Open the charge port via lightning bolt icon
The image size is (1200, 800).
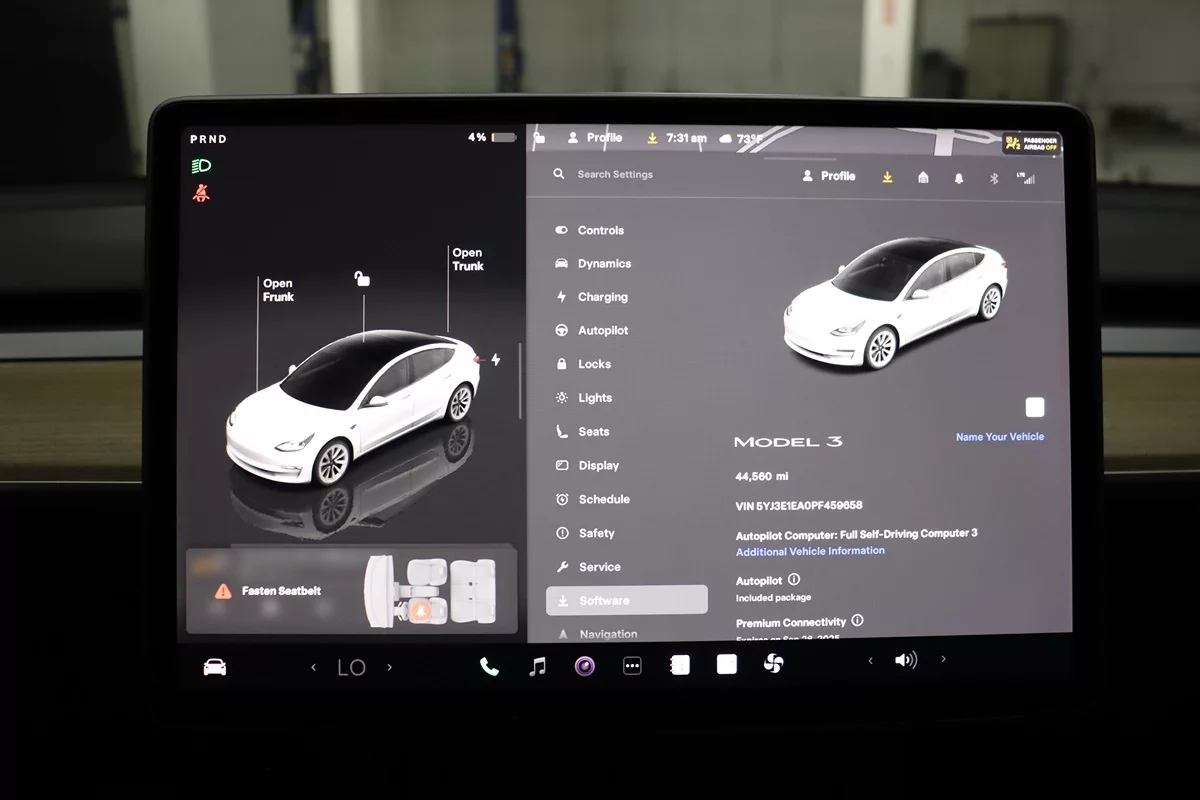495,360
